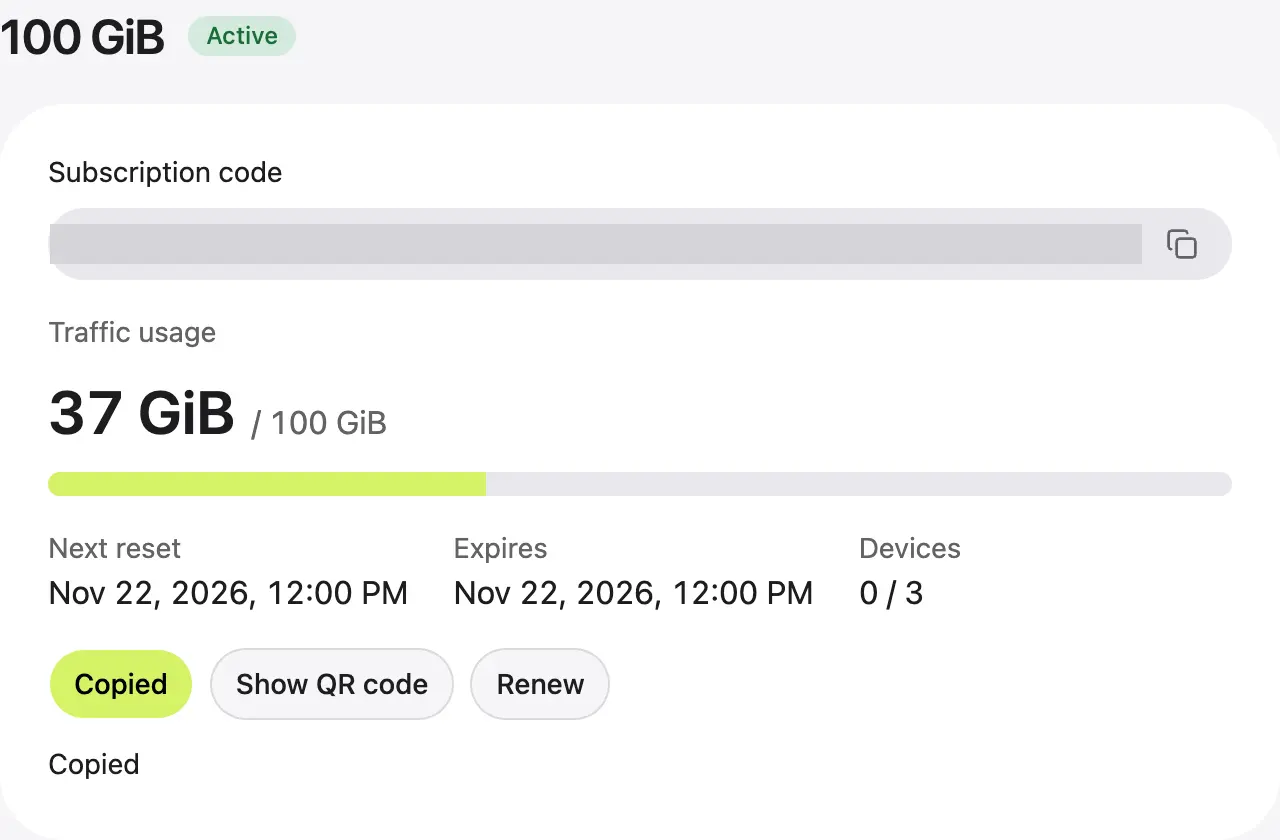The height and width of the screenshot is (840, 1280).
Task: Click the Devices label
Action: pos(910,548)
